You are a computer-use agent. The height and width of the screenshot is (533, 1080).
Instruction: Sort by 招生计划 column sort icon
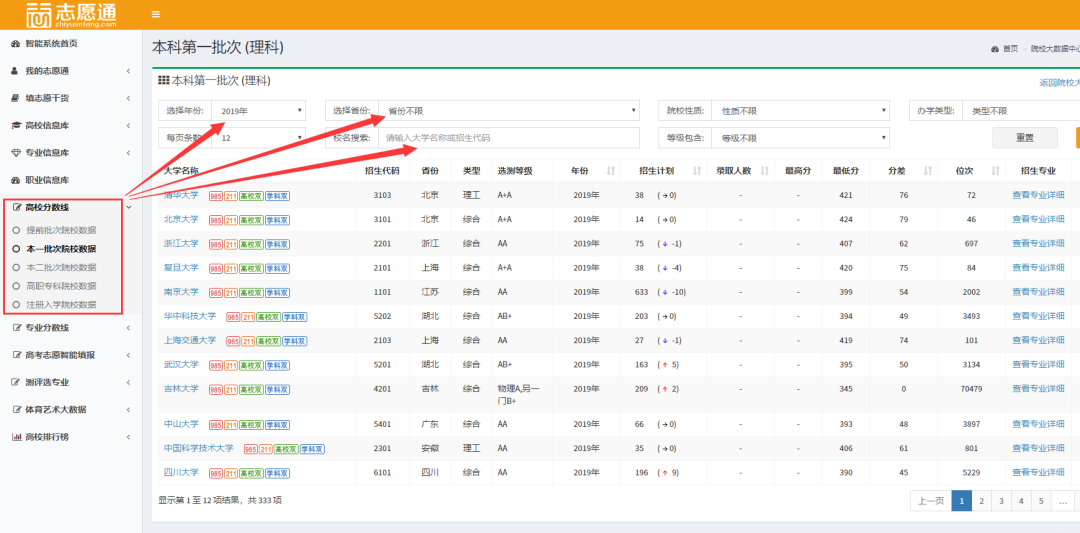coord(697,171)
